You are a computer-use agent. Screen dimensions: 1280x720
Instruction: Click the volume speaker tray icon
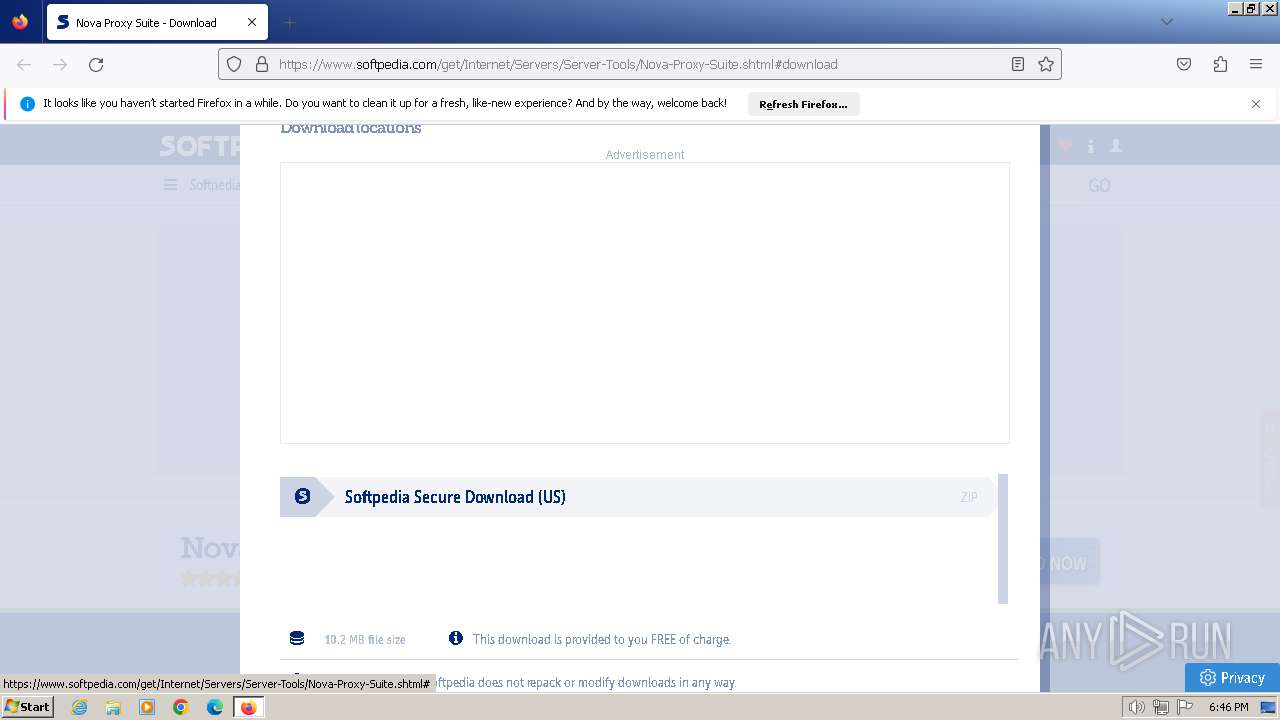[x=1137, y=707]
